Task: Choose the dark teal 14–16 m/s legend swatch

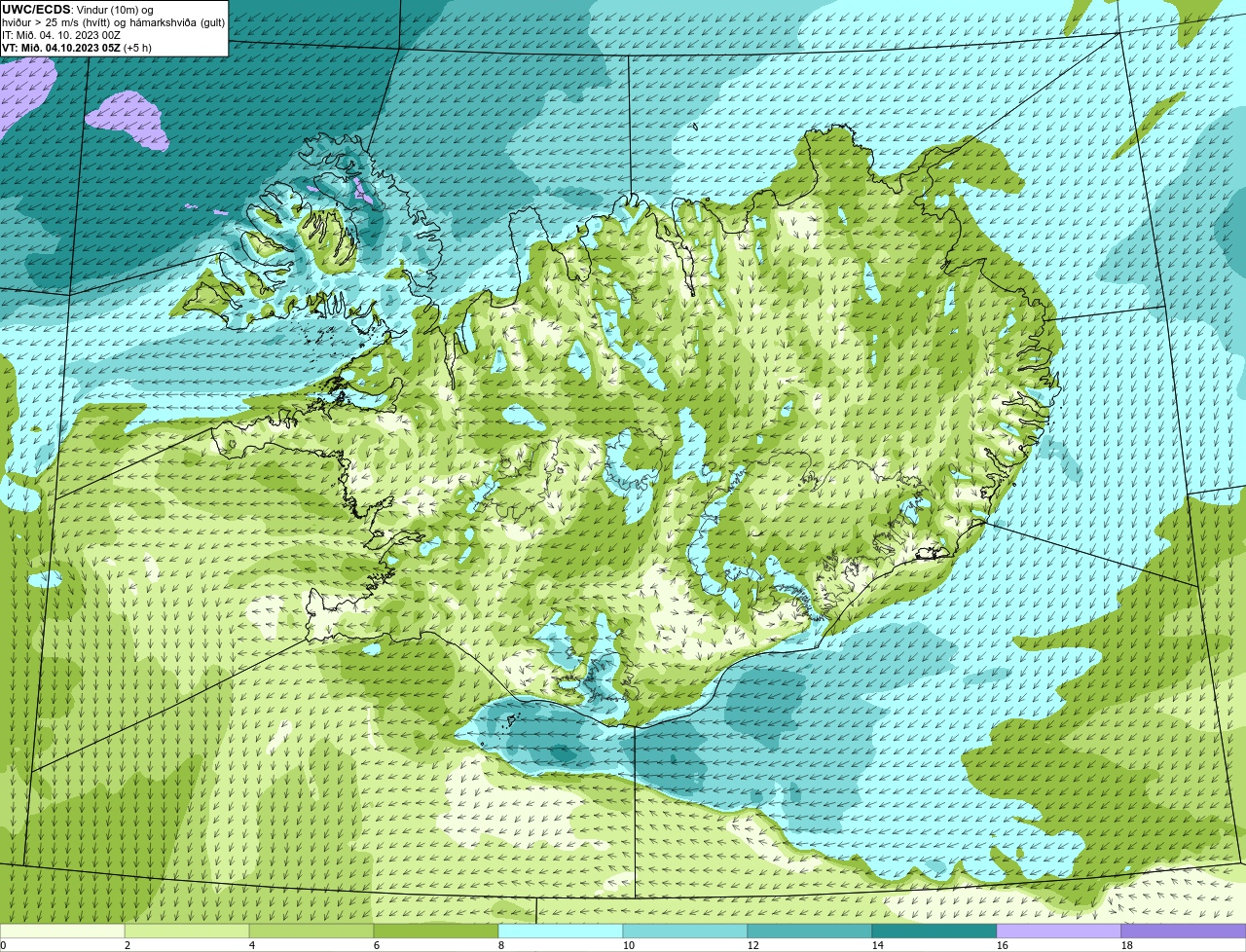Action: 934,931
